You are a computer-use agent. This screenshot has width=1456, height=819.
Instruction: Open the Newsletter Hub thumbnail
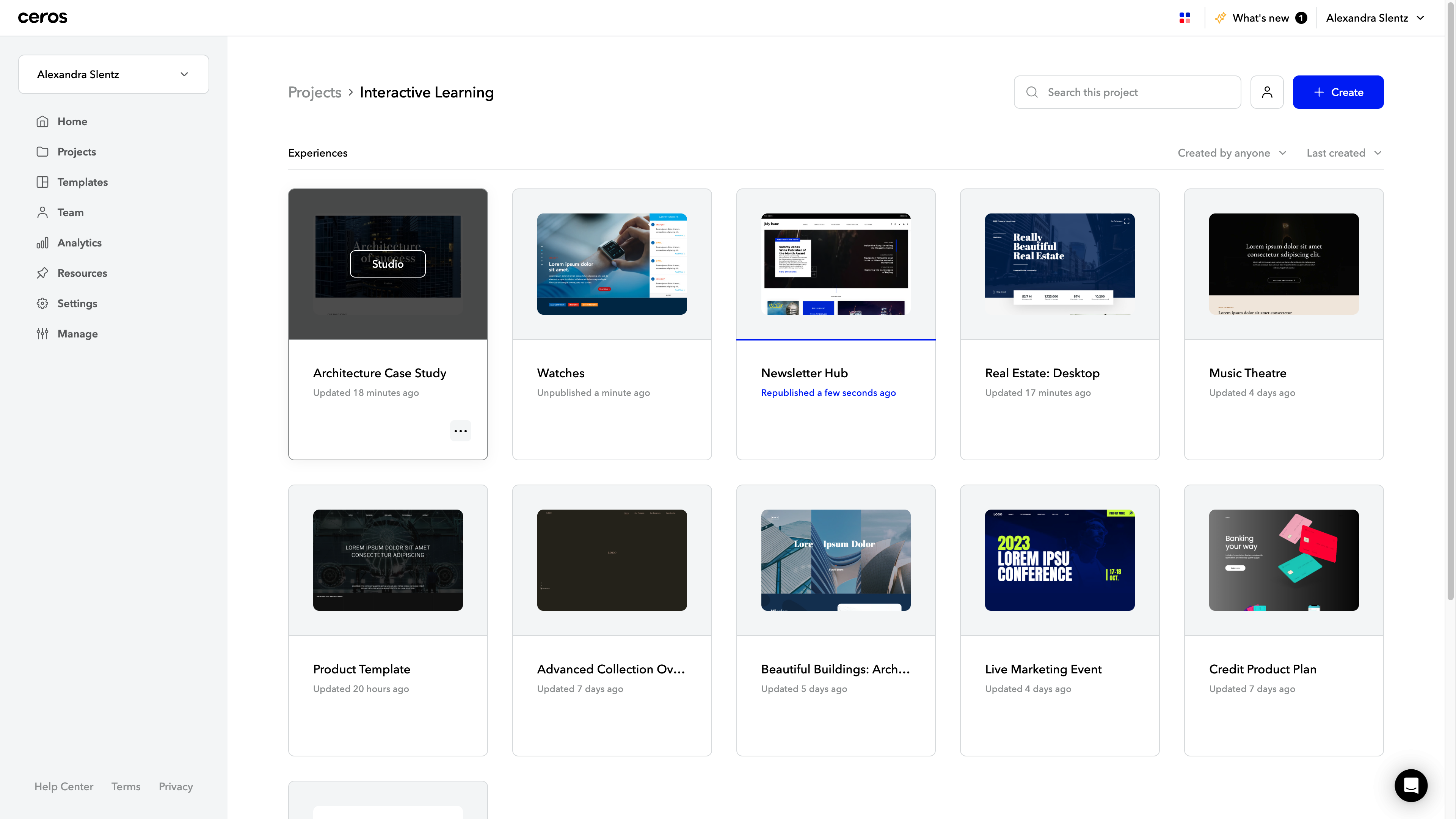[835, 264]
